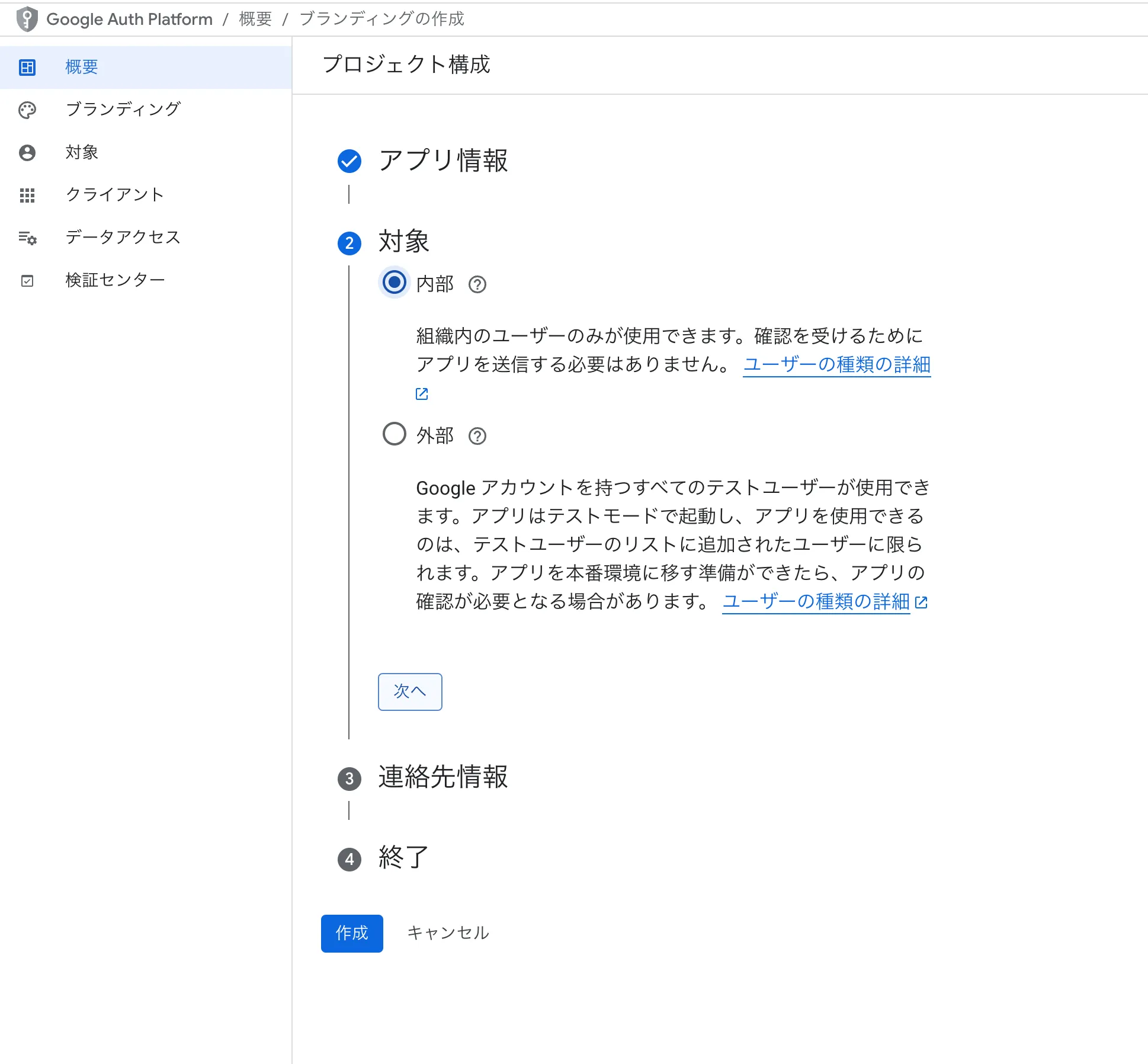1148x1064 pixels.
Task: Select the 内部 radio button
Action: 394,283
